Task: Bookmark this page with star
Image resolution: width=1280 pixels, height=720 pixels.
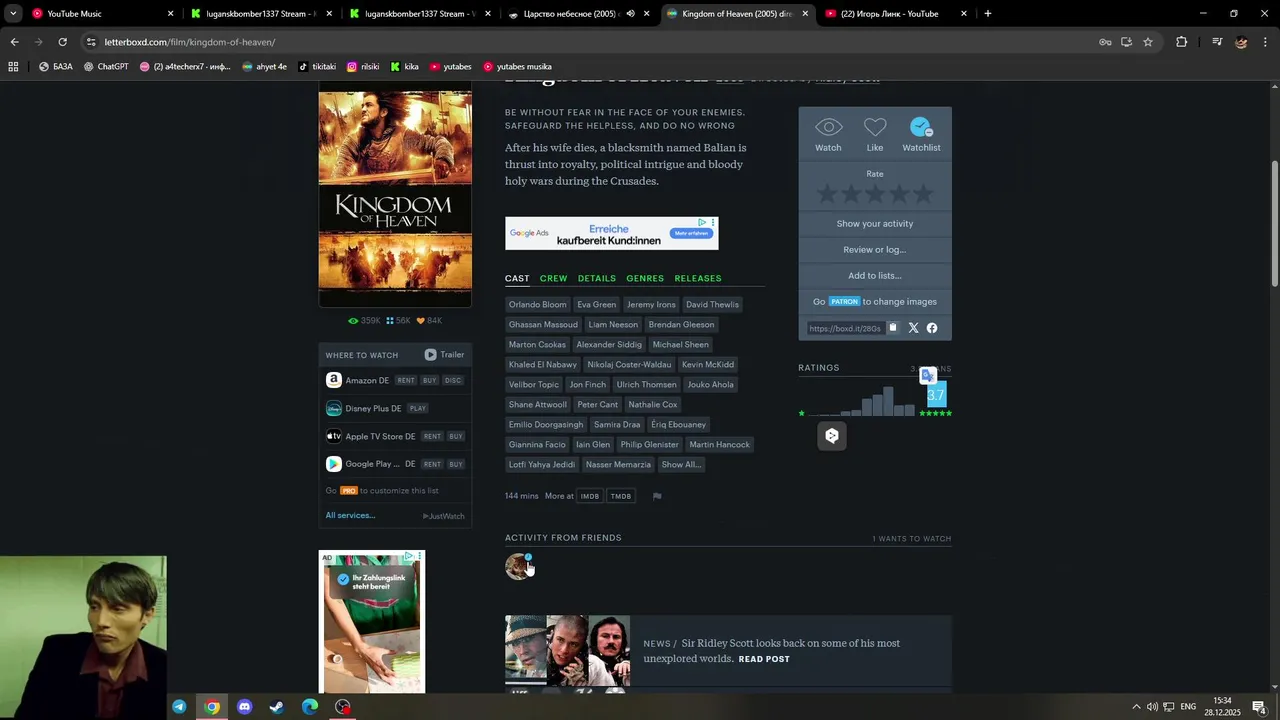Action: click(1148, 42)
